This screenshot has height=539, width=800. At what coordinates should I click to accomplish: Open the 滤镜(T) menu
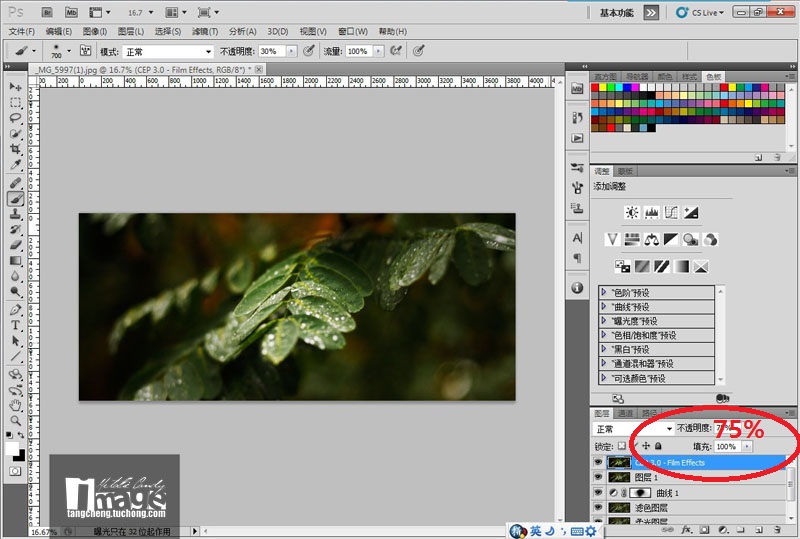(205, 31)
